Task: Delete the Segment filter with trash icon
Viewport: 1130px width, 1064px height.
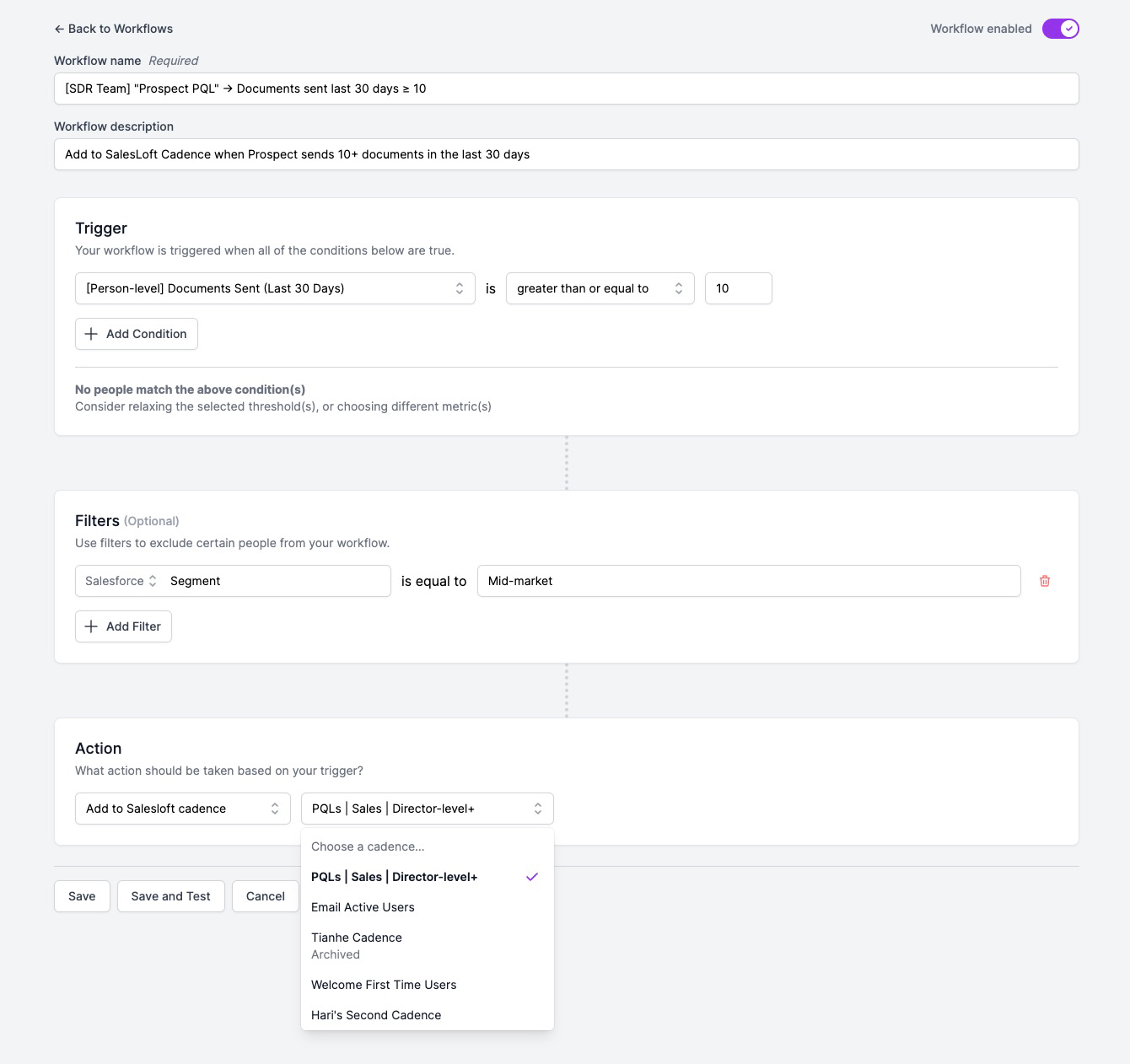Action: tap(1045, 581)
